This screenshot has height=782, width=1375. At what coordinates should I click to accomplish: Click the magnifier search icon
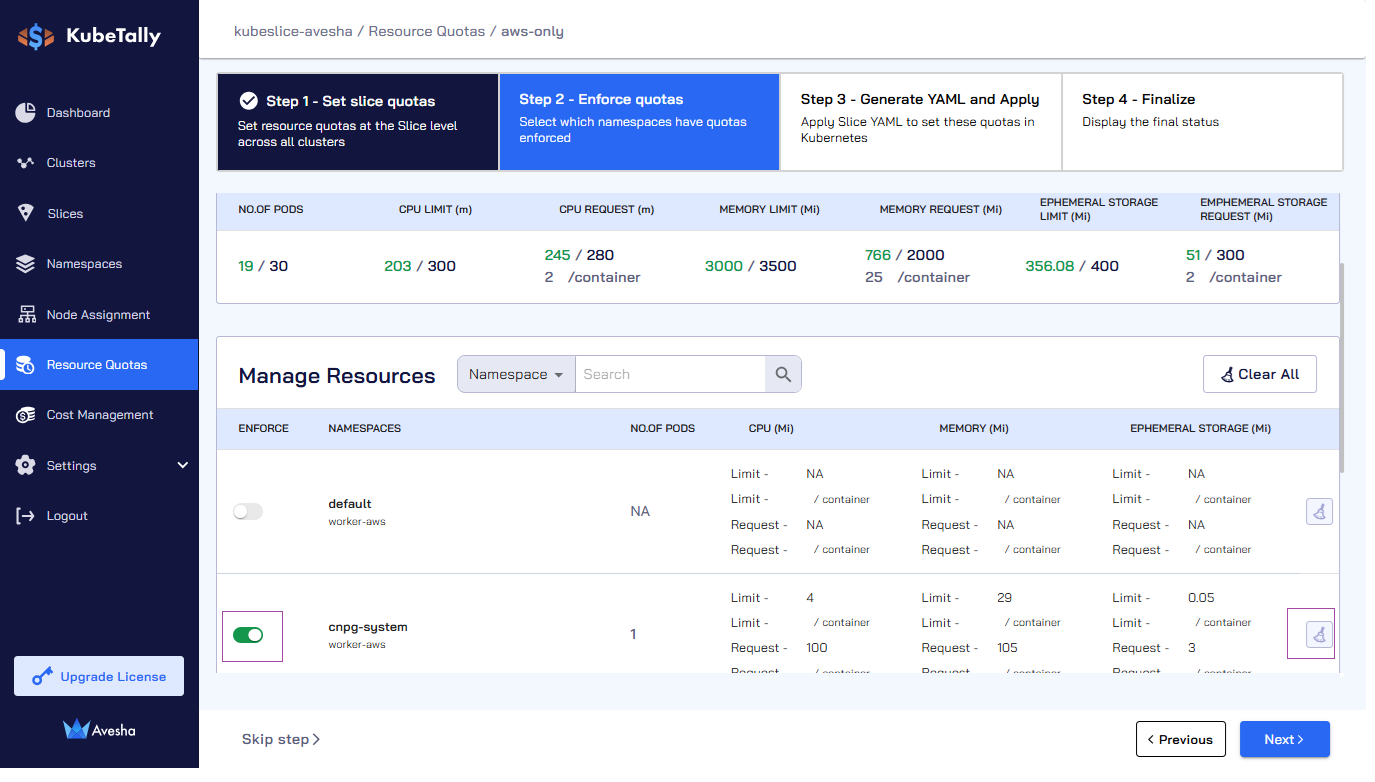[783, 374]
